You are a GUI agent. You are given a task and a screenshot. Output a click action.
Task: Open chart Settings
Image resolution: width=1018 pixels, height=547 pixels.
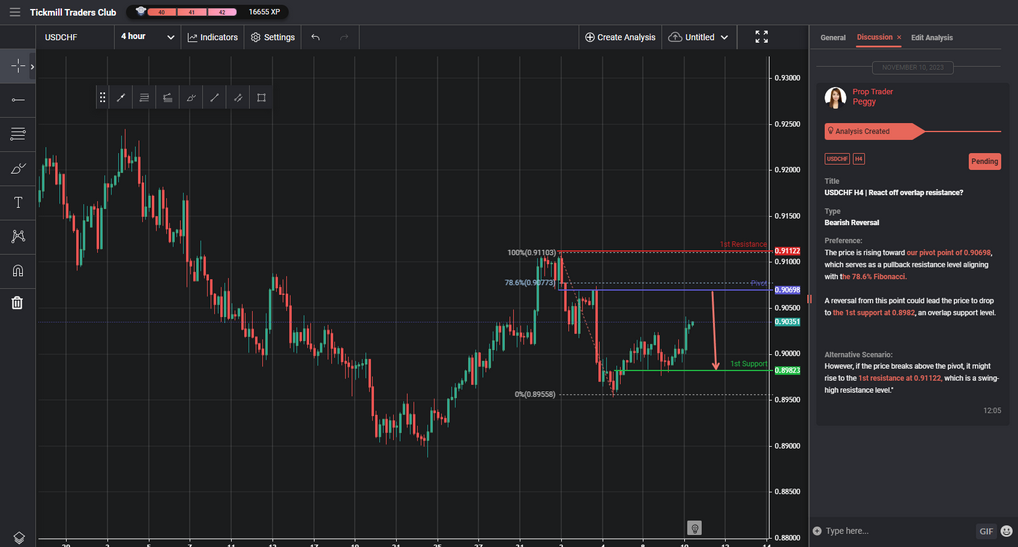pyautogui.click(x=273, y=38)
